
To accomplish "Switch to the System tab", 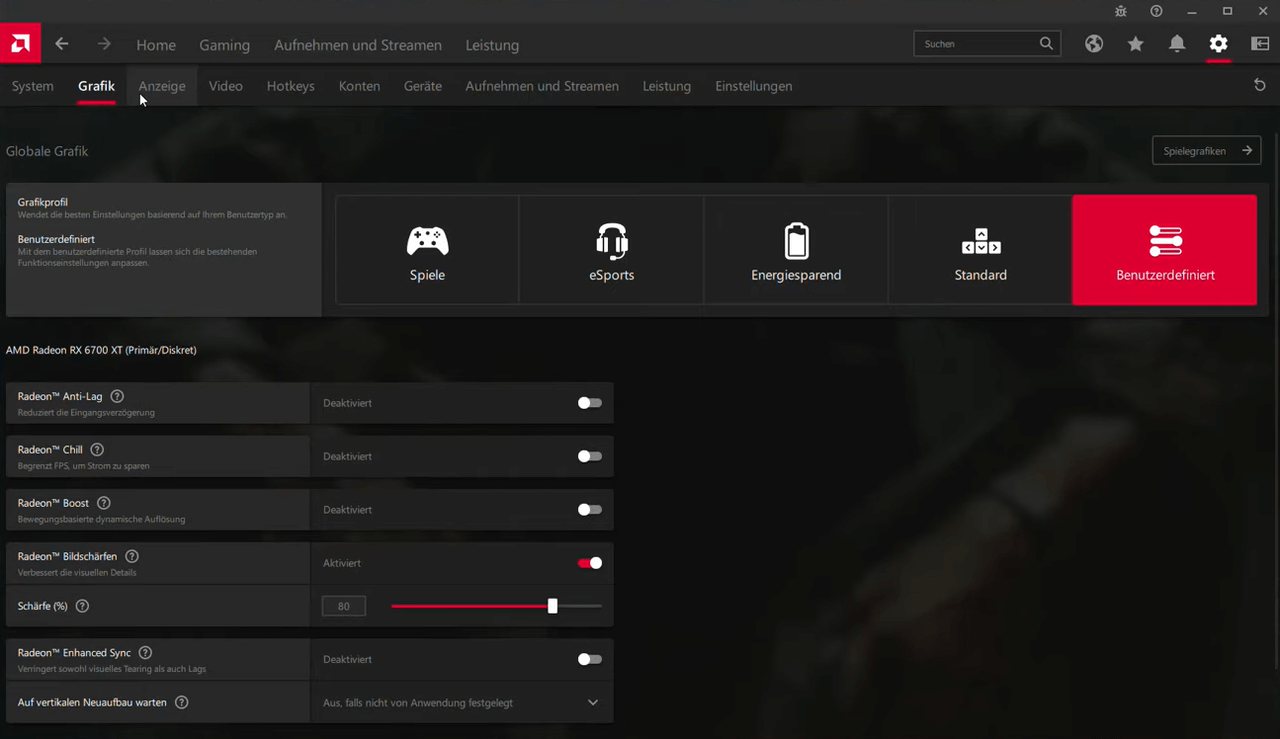I will coord(33,86).
